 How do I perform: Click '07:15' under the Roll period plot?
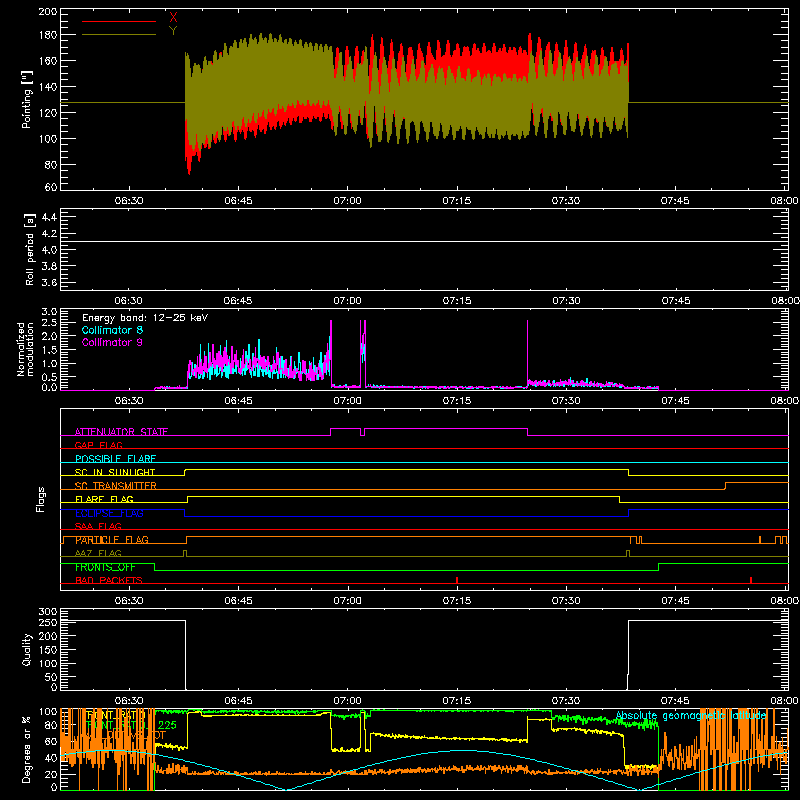pos(457,301)
